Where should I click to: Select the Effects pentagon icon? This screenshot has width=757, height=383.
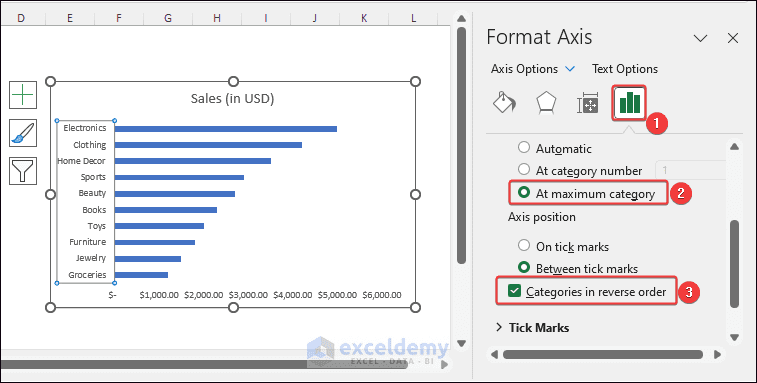point(546,103)
